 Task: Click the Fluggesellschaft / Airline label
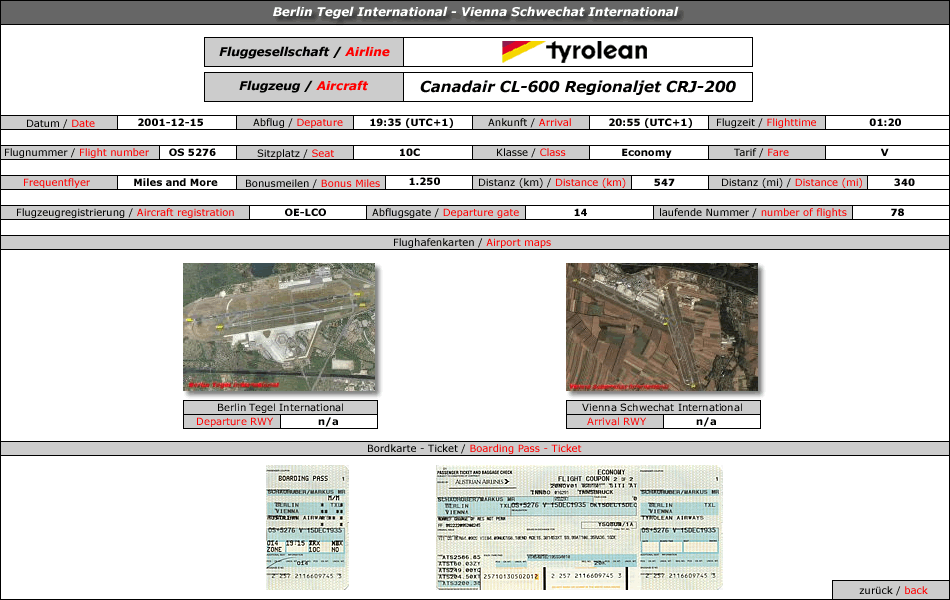pos(304,52)
